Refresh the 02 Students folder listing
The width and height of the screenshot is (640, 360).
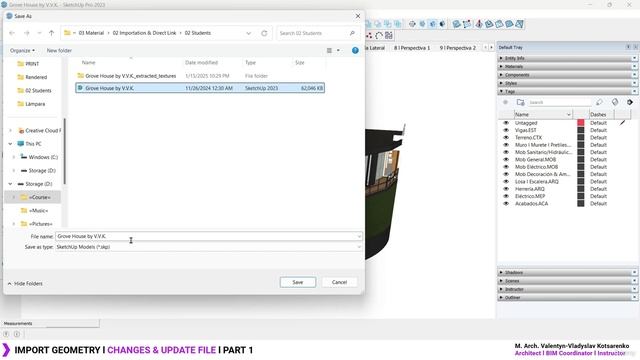[264, 33]
